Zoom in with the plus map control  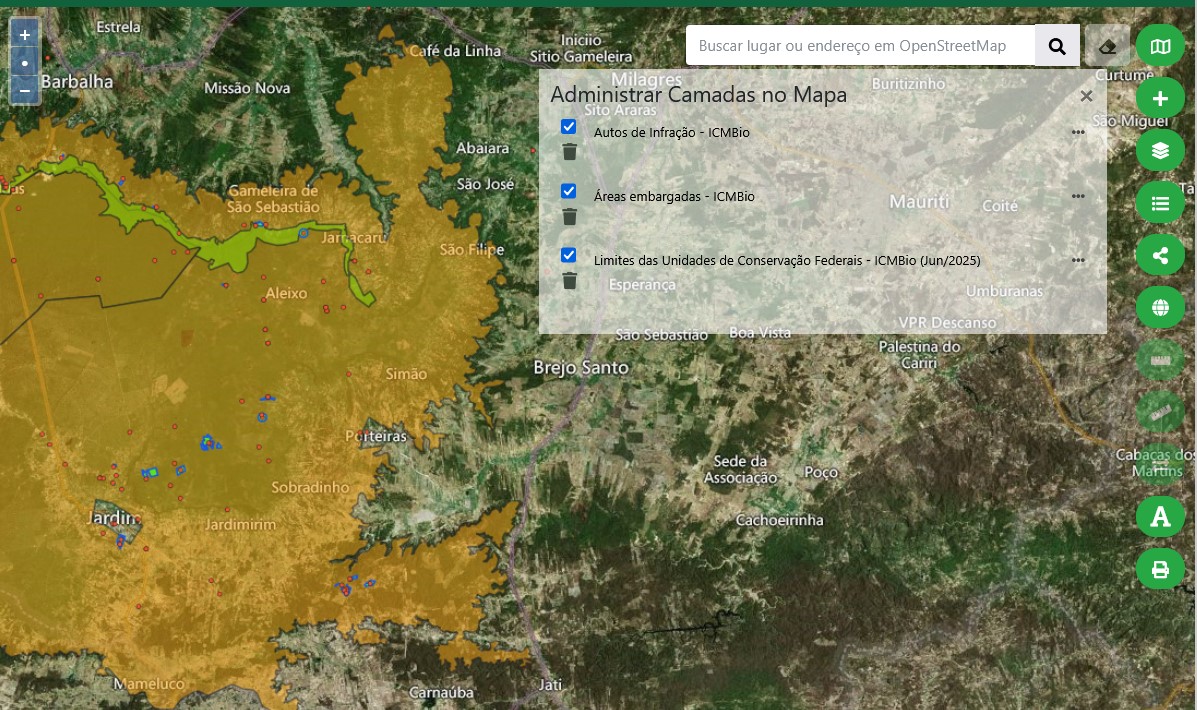(24, 34)
